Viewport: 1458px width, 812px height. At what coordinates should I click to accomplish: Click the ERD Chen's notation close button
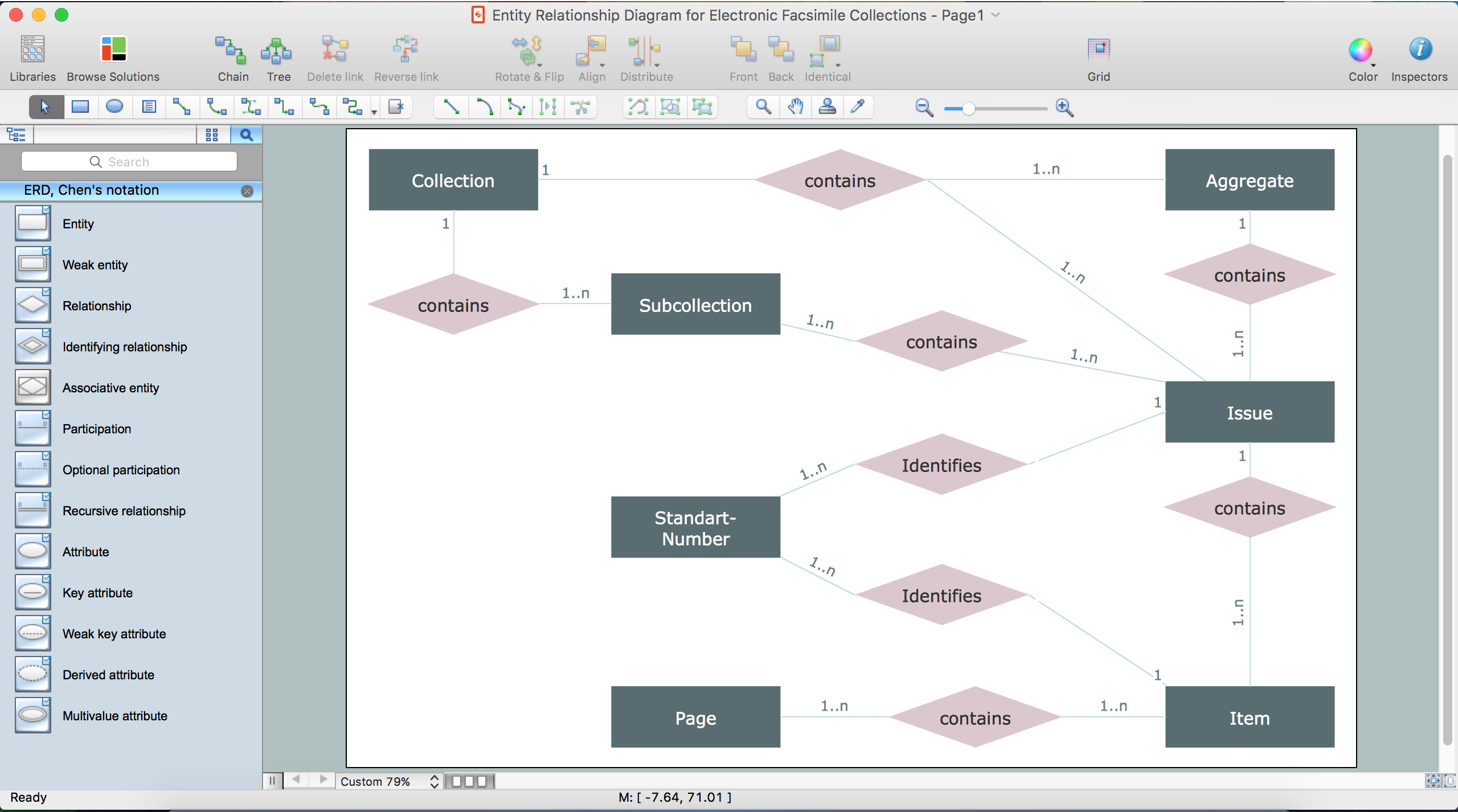pos(247,190)
